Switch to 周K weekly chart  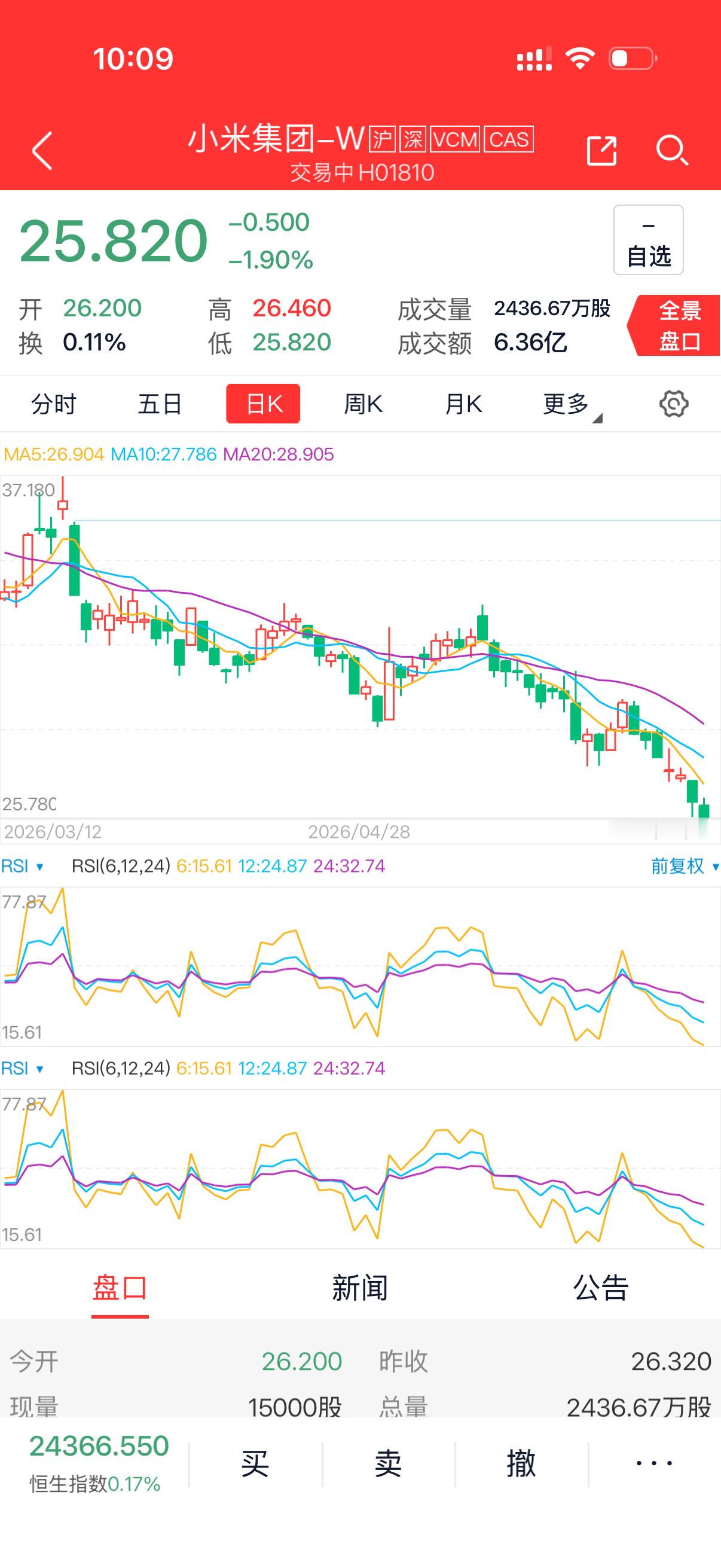tap(363, 404)
